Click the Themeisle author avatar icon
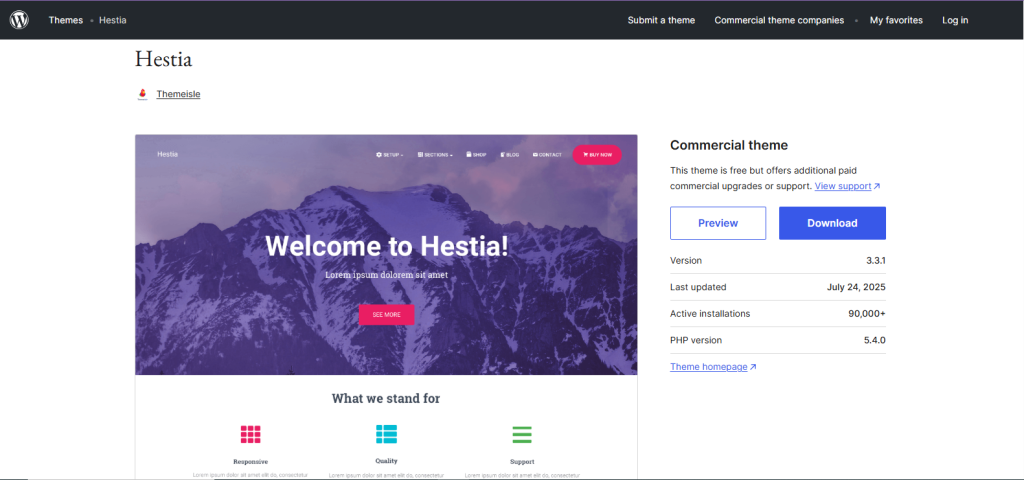 tap(142, 94)
